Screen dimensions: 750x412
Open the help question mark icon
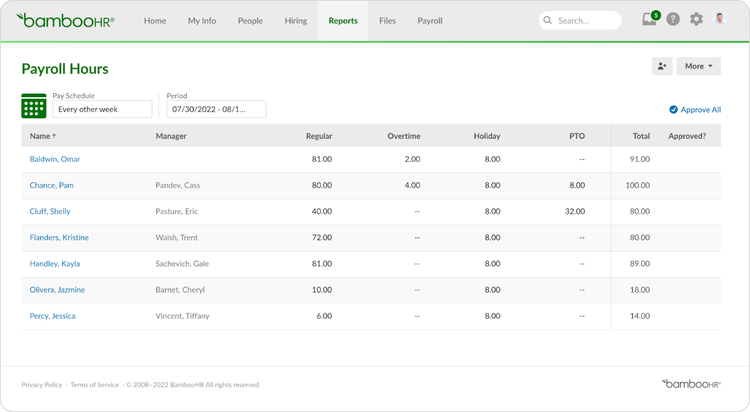[673, 19]
